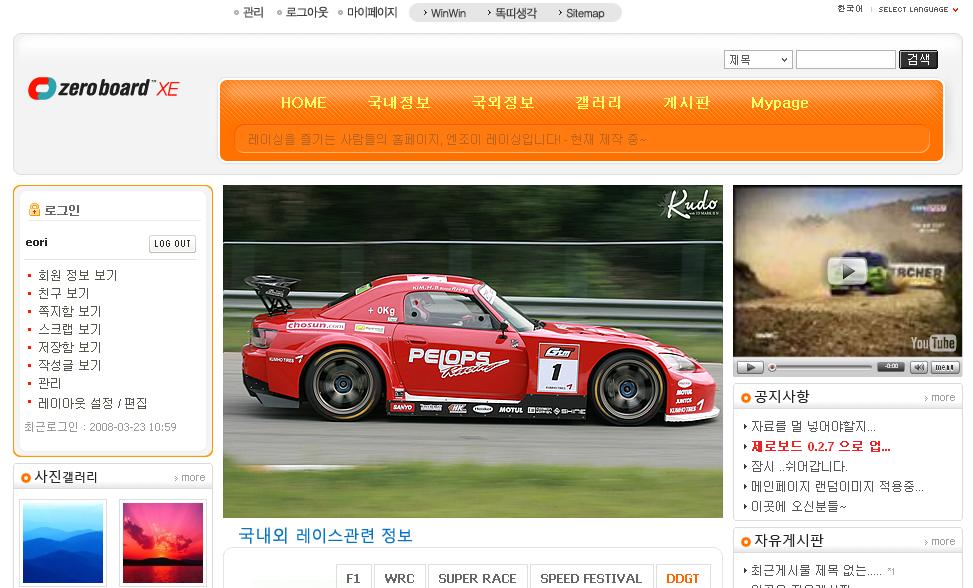Image resolution: width=973 pixels, height=588 pixels.
Task: Switch to the SPEED FESTIVAL tab
Action: point(591,578)
